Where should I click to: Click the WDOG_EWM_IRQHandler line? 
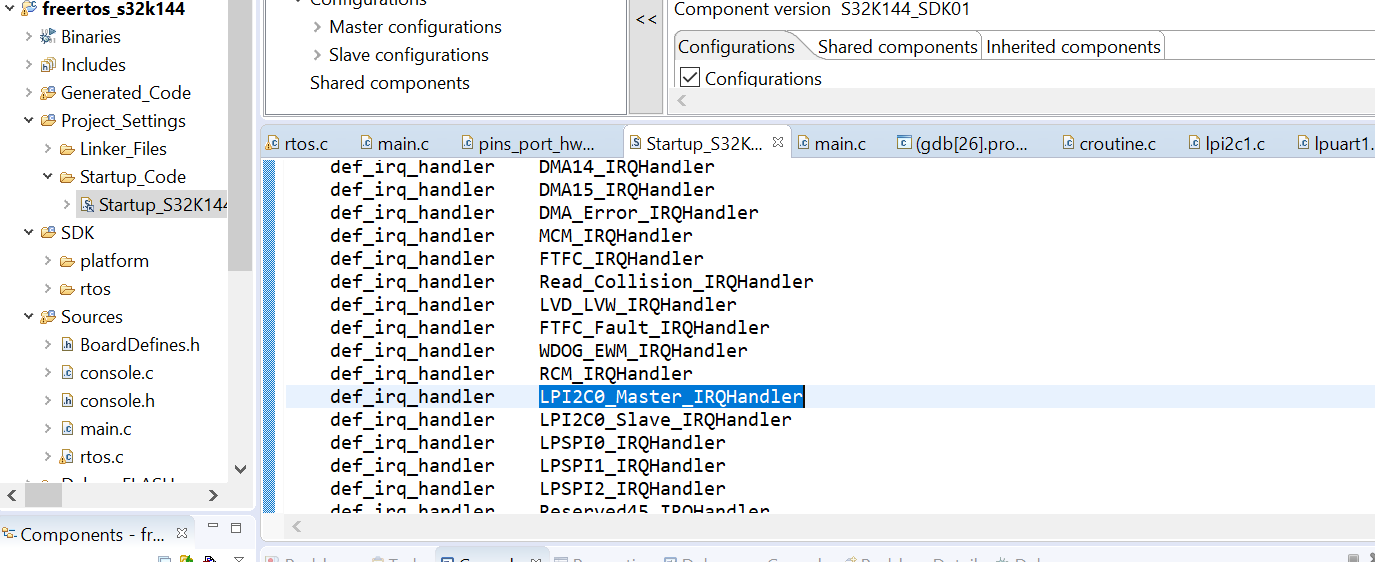pos(643,351)
